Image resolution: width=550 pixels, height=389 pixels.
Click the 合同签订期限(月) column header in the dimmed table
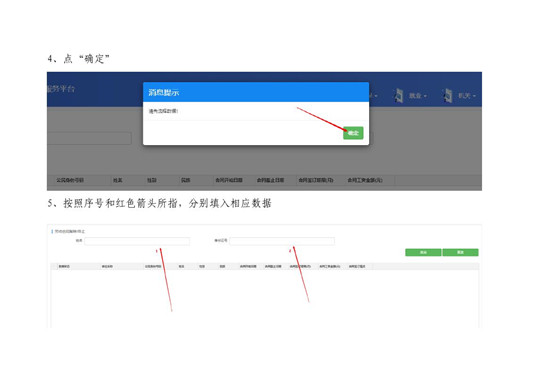316,180
